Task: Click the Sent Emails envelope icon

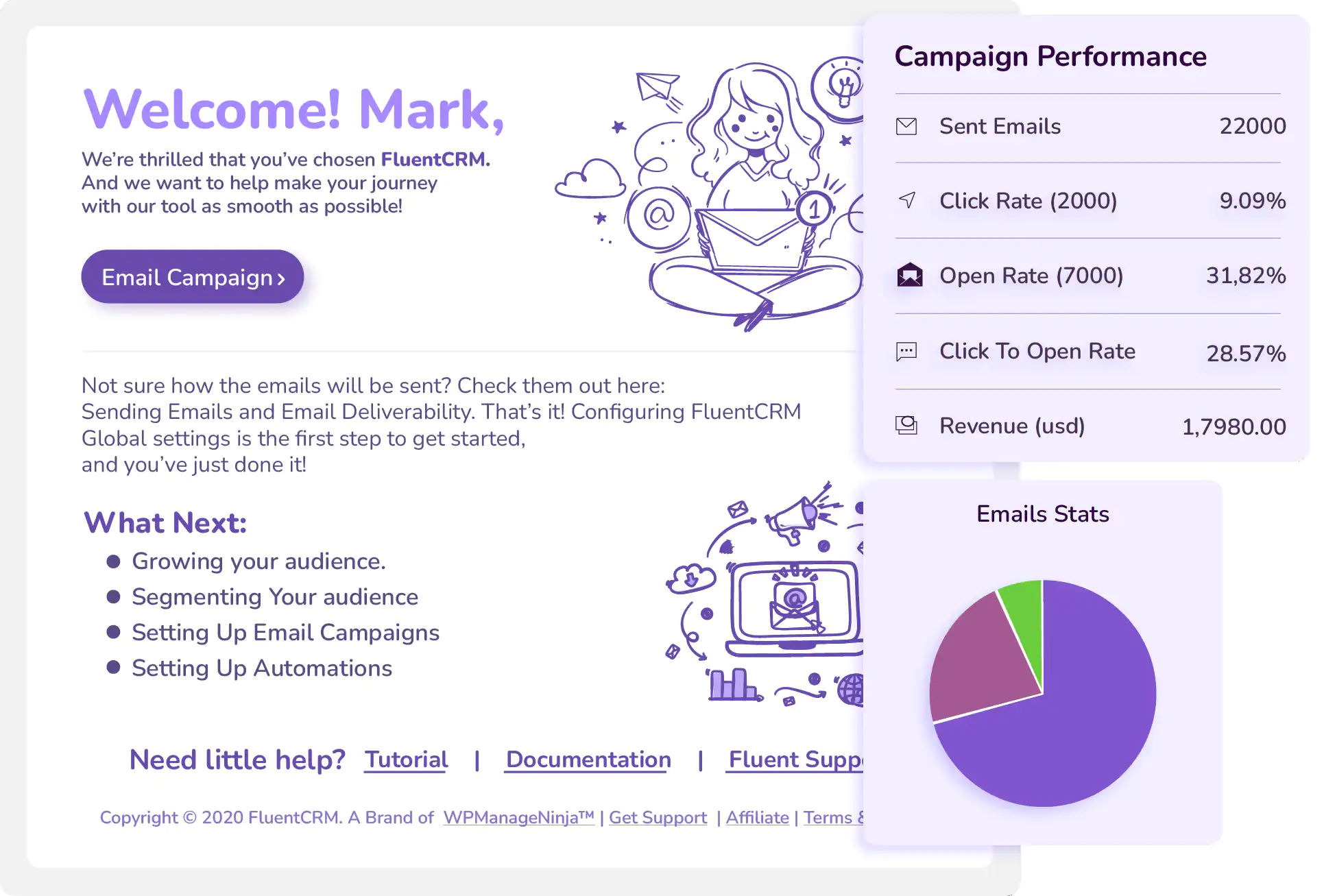Action: coord(906,126)
